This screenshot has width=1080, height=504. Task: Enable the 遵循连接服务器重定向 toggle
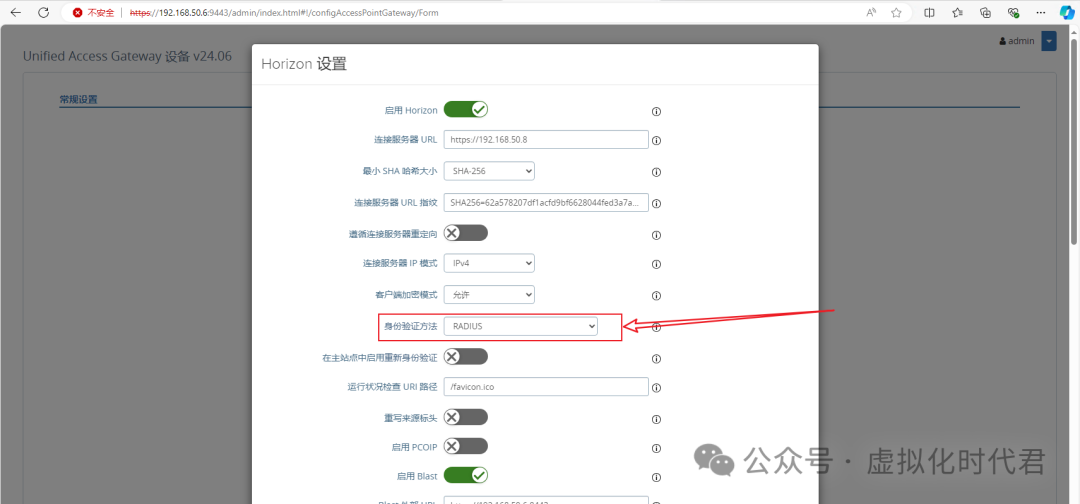(466, 233)
